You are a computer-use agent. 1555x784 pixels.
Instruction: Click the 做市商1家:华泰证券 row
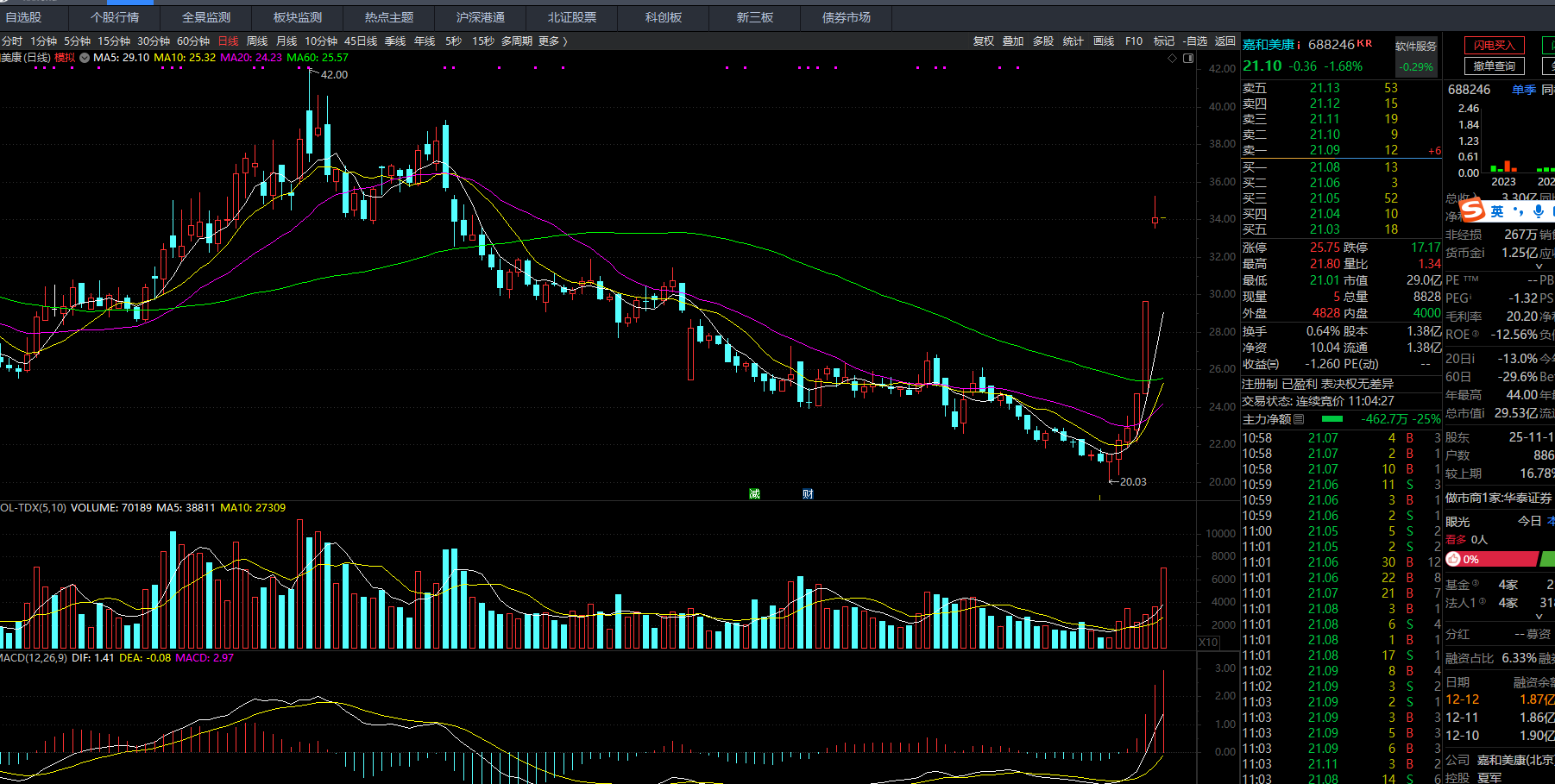point(1499,498)
